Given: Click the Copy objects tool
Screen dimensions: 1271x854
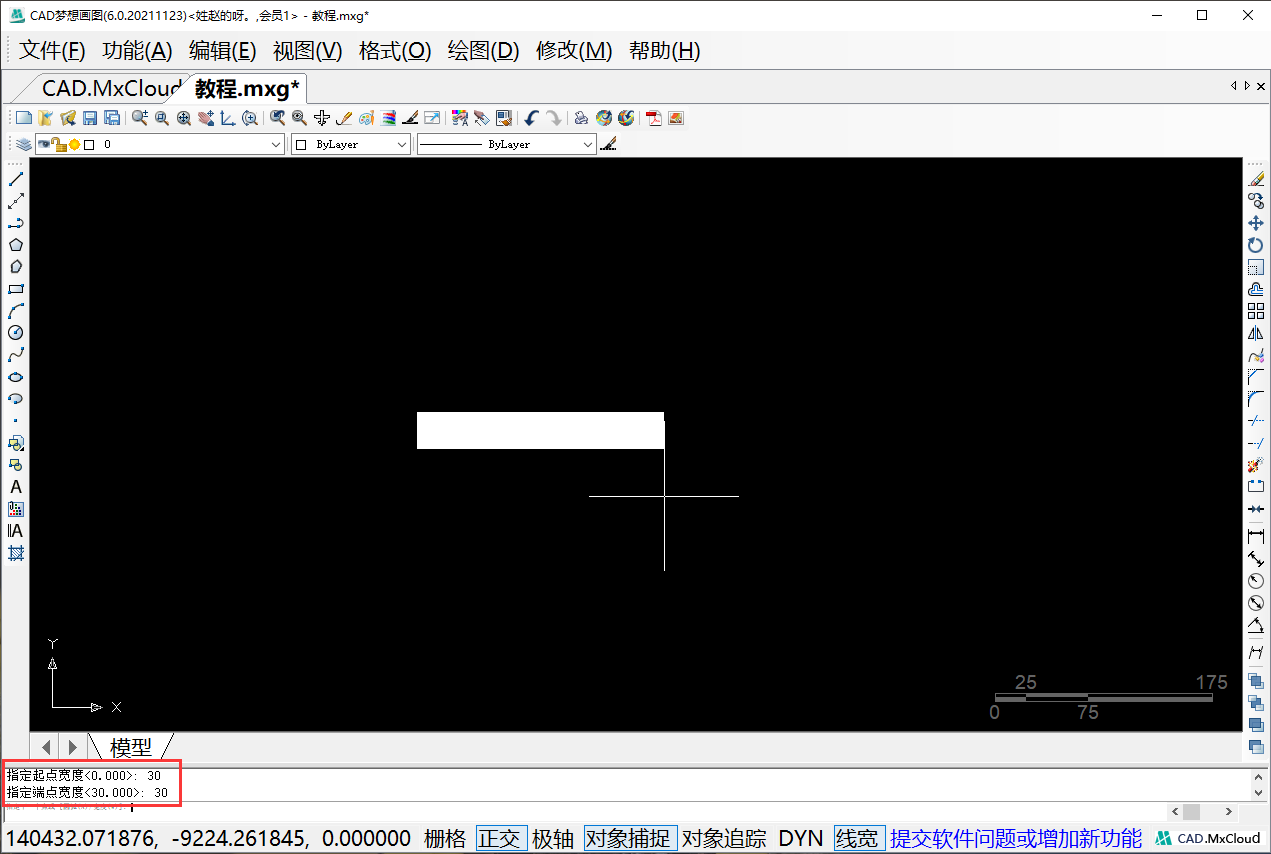Looking at the screenshot, I should coord(1256,201).
